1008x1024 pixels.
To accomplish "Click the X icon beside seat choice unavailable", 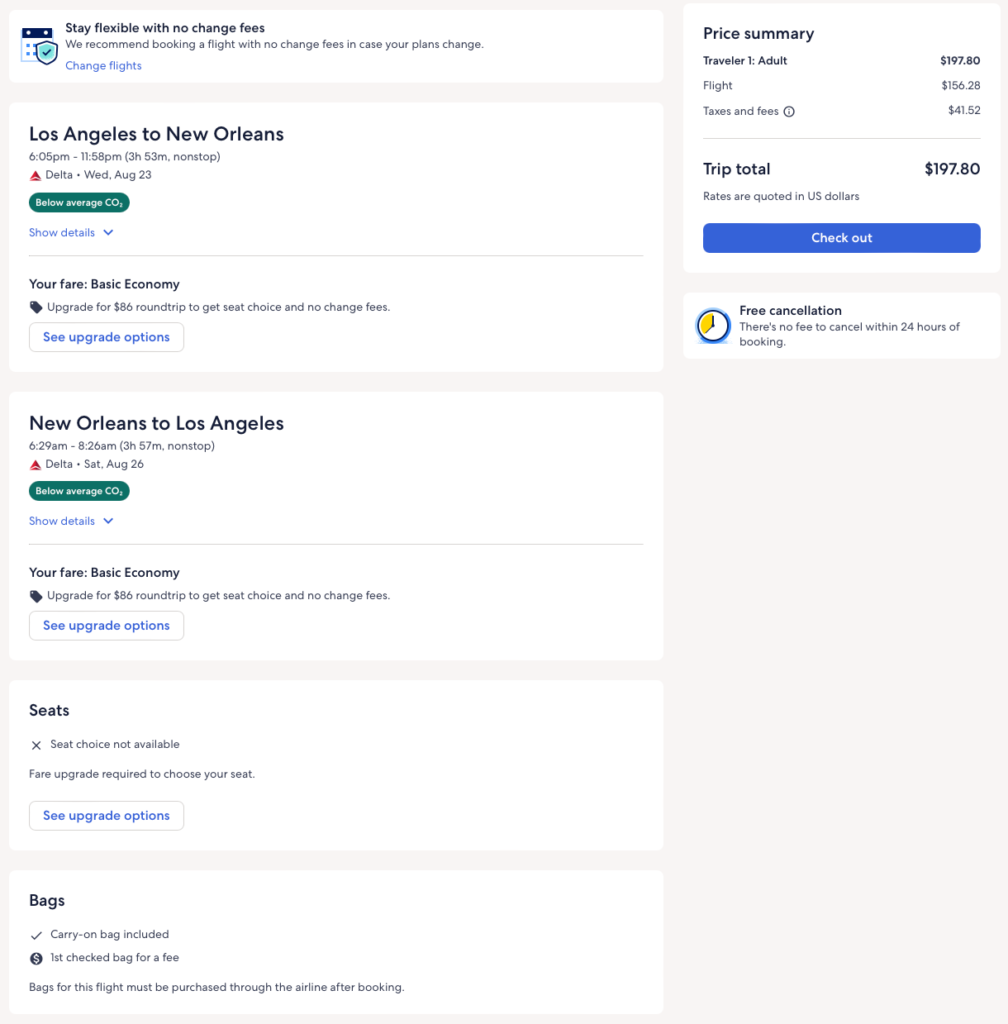I will pos(36,745).
